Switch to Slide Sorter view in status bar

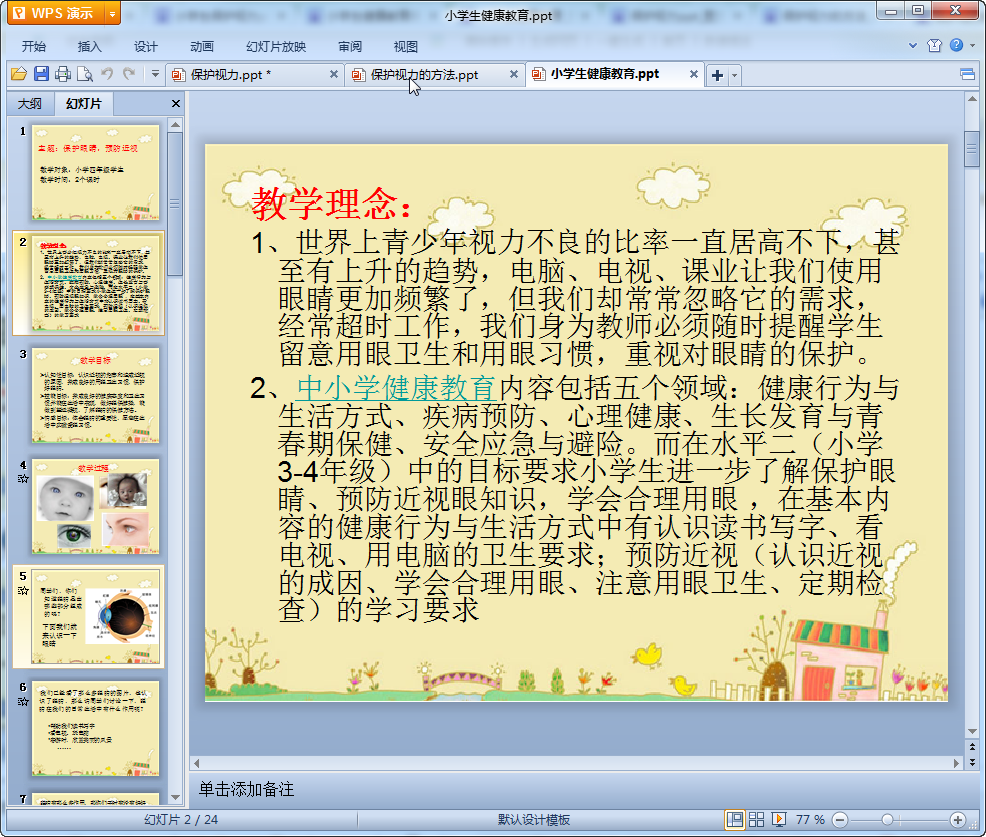click(x=756, y=819)
